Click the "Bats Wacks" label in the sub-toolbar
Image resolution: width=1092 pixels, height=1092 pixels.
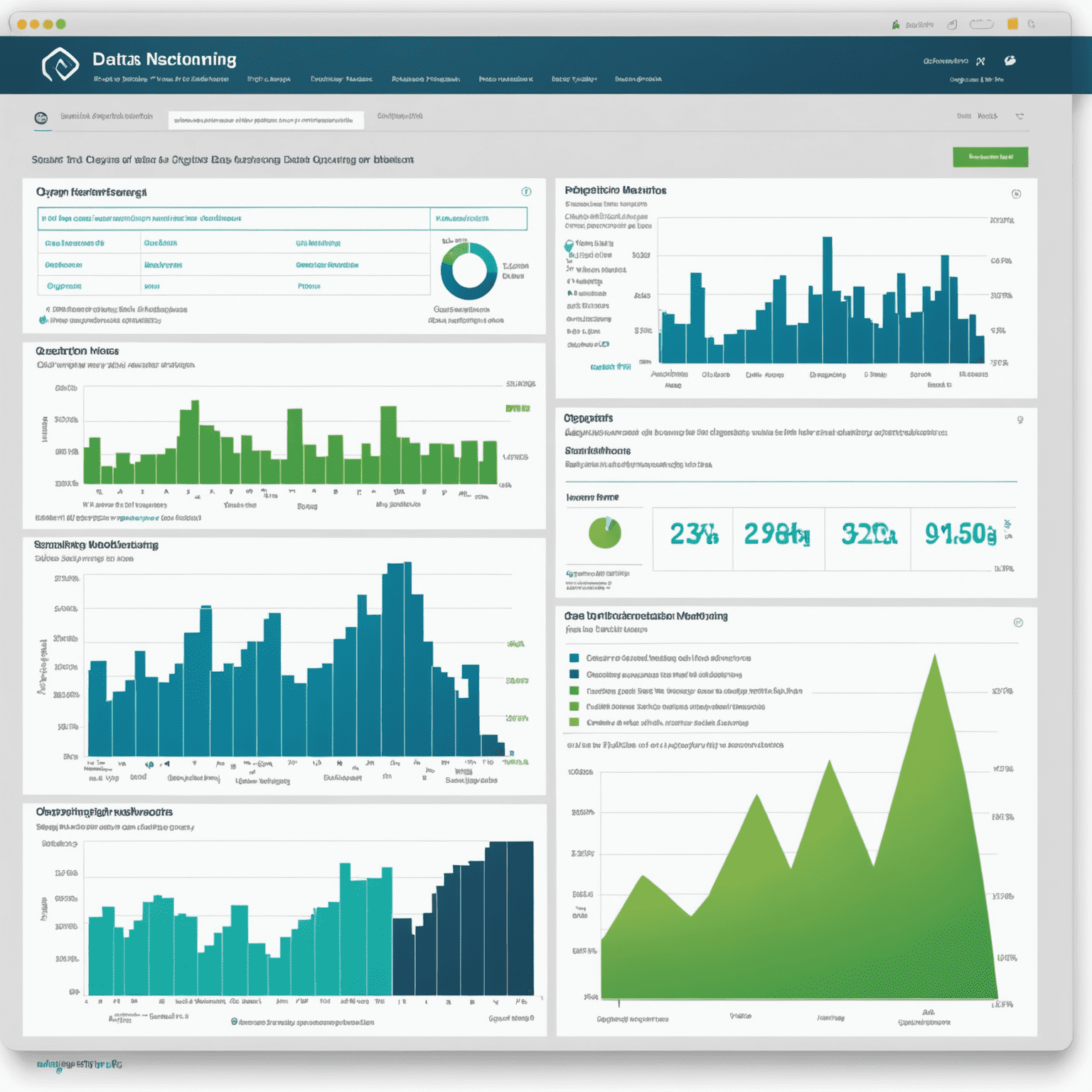(x=977, y=116)
